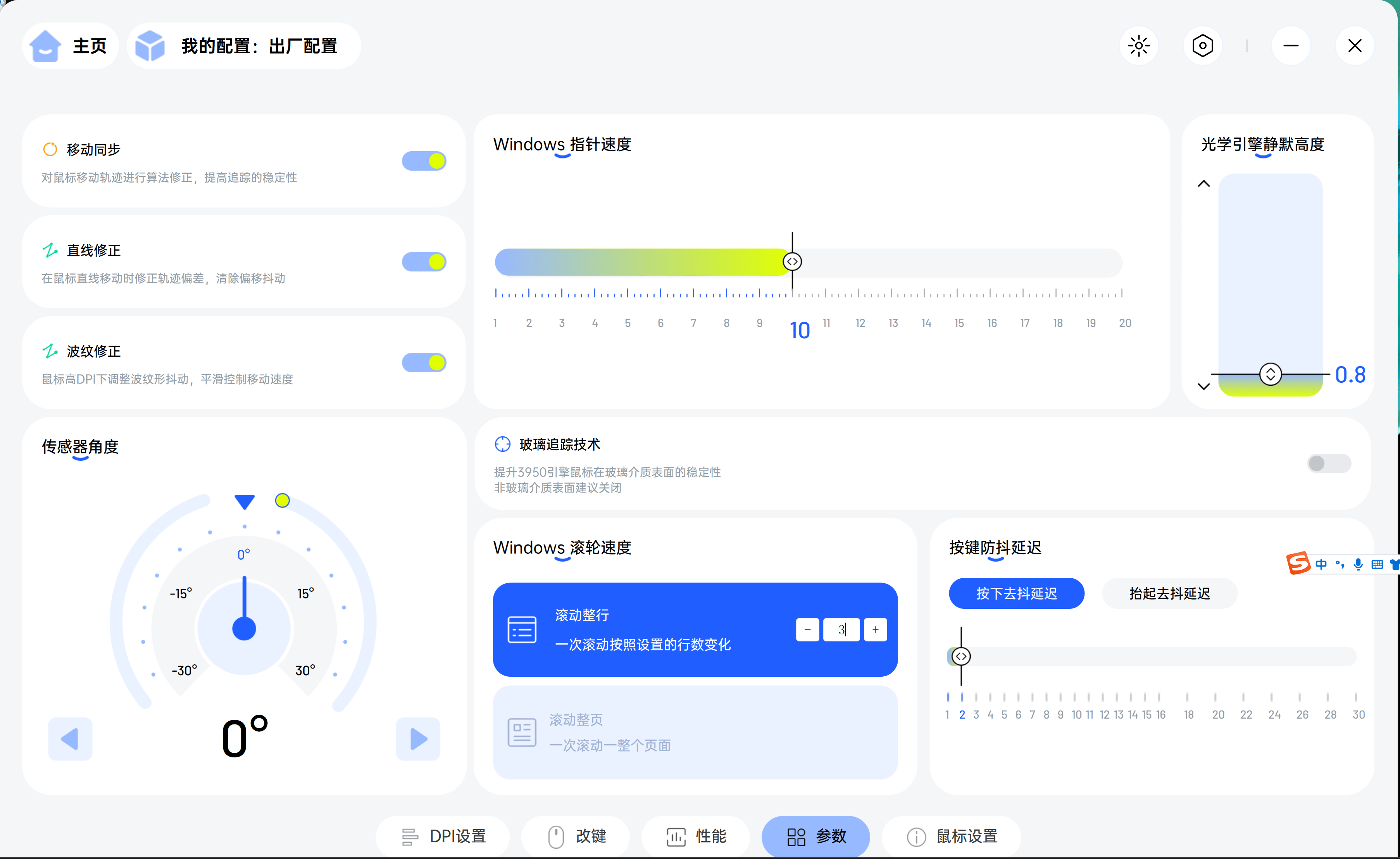
Task: Switch to the DPI设置 tab
Action: pos(443,836)
